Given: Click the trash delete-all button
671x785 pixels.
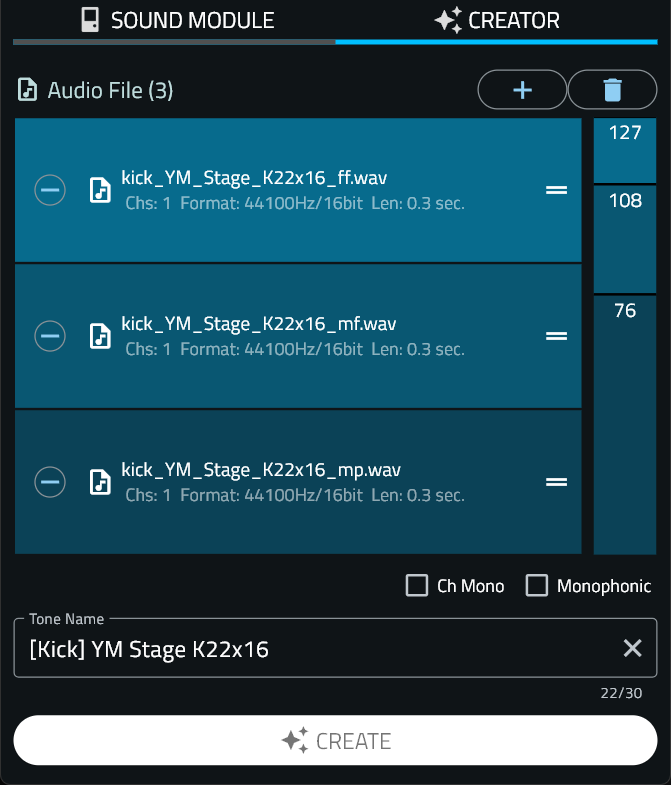Looking at the screenshot, I should (612, 90).
